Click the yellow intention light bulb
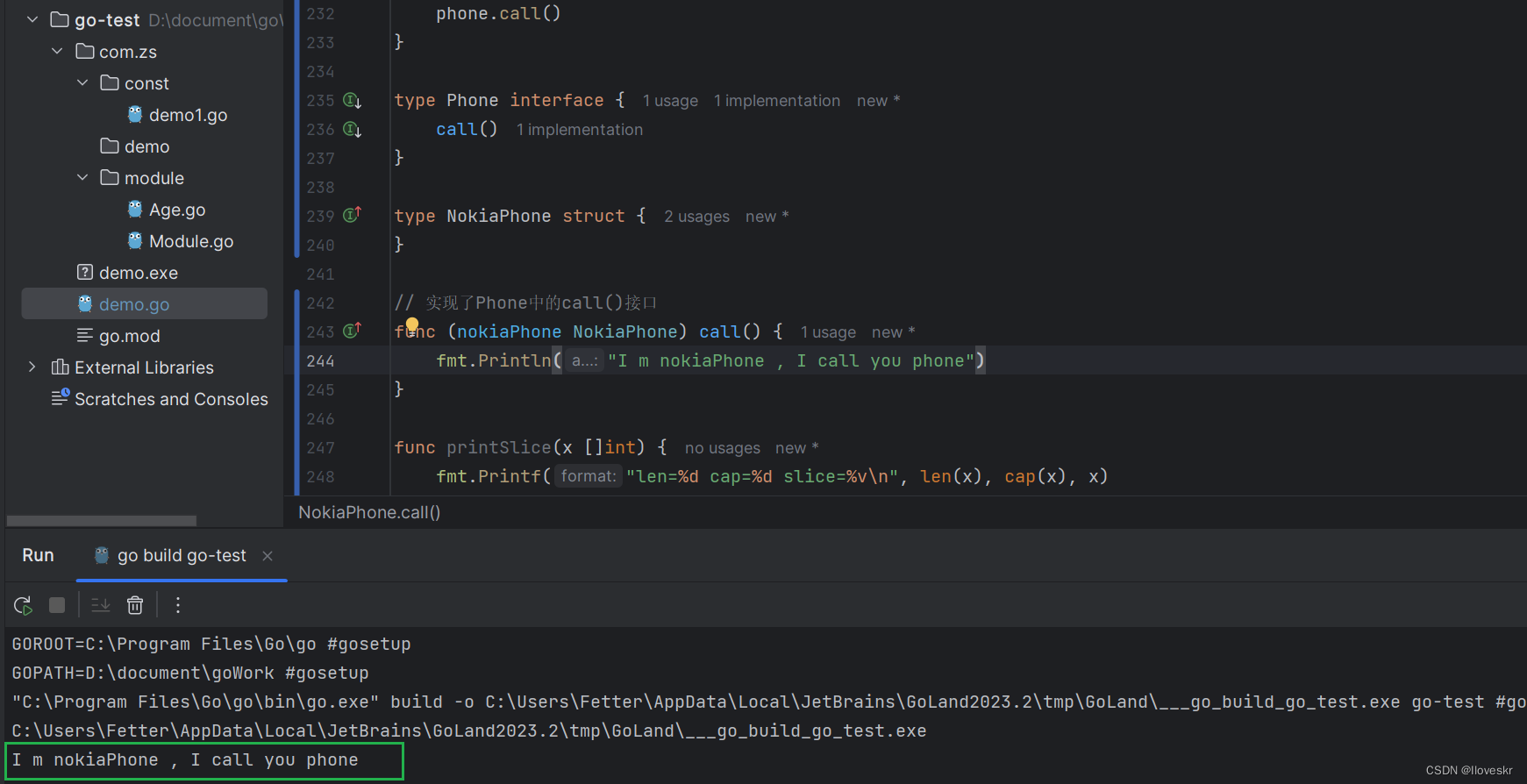 [412, 326]
